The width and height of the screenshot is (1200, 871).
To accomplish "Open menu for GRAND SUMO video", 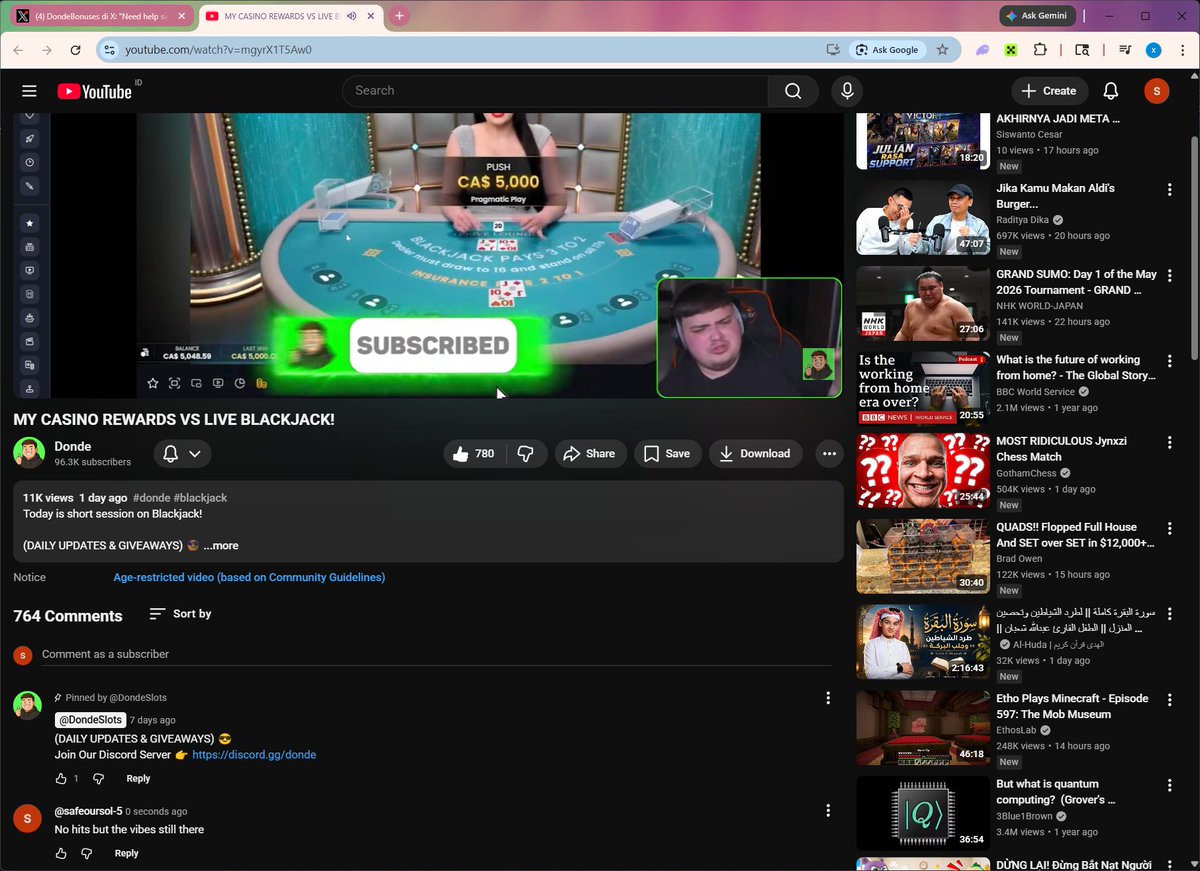I will [x=1169, y=276].
